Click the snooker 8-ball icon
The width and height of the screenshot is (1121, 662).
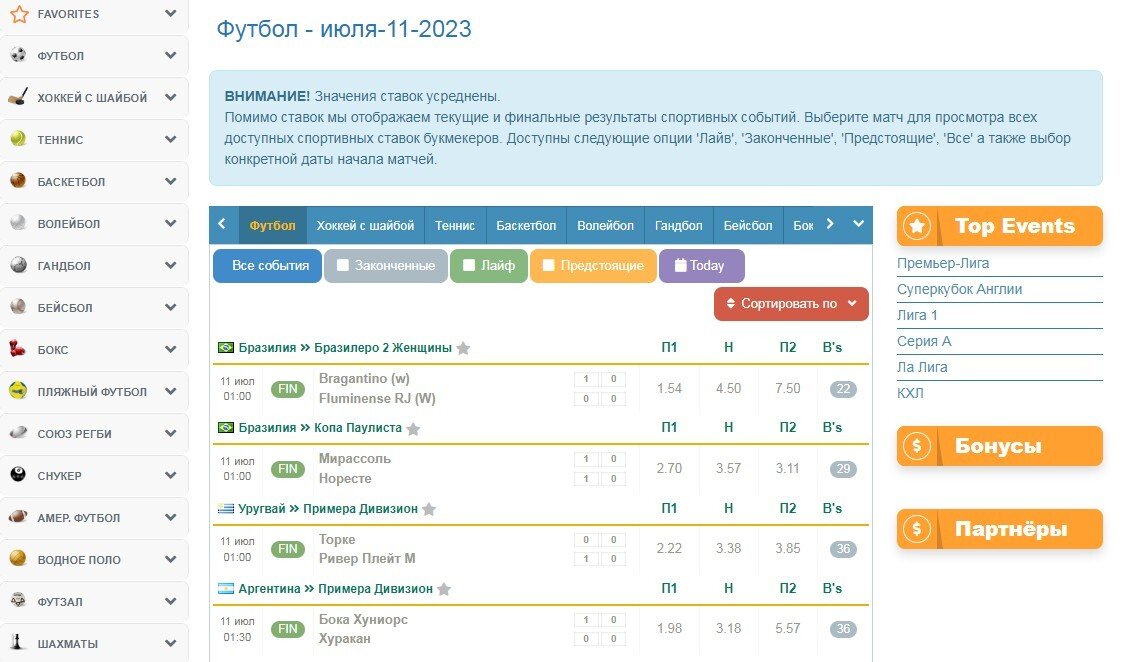pyautogui.click(x=18, y=476)
